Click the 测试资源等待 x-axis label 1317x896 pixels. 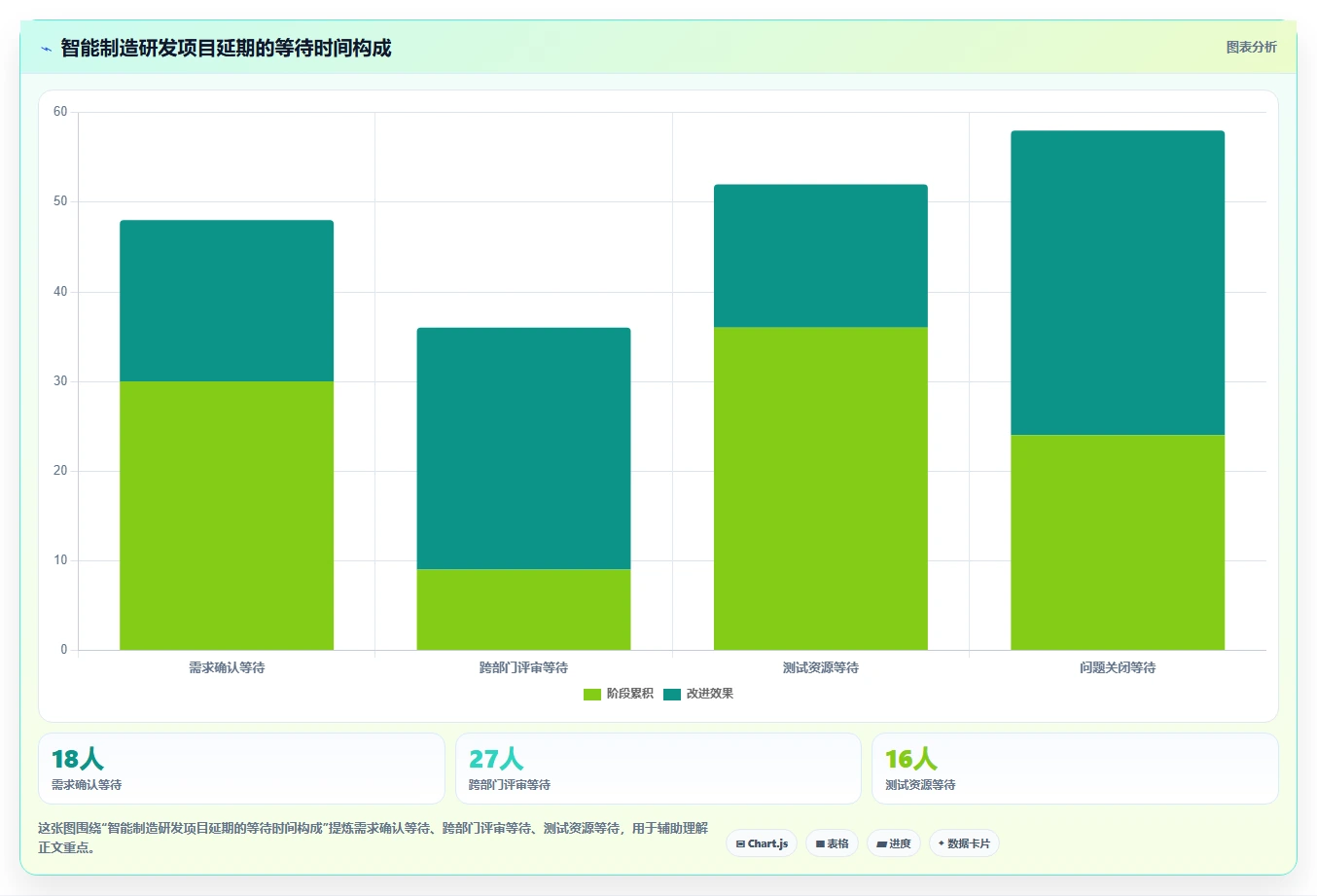(821, 667)
